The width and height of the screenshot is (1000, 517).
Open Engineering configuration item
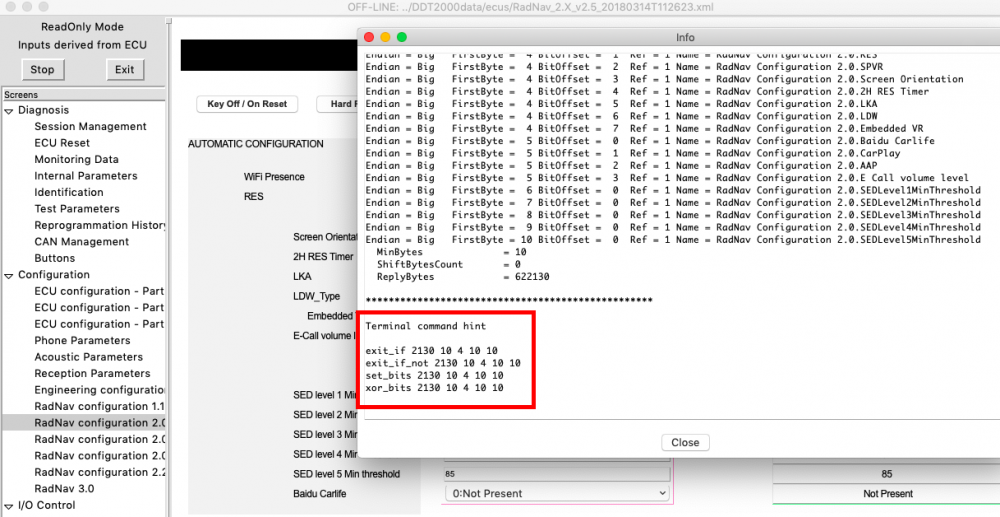tap(99, 390)
